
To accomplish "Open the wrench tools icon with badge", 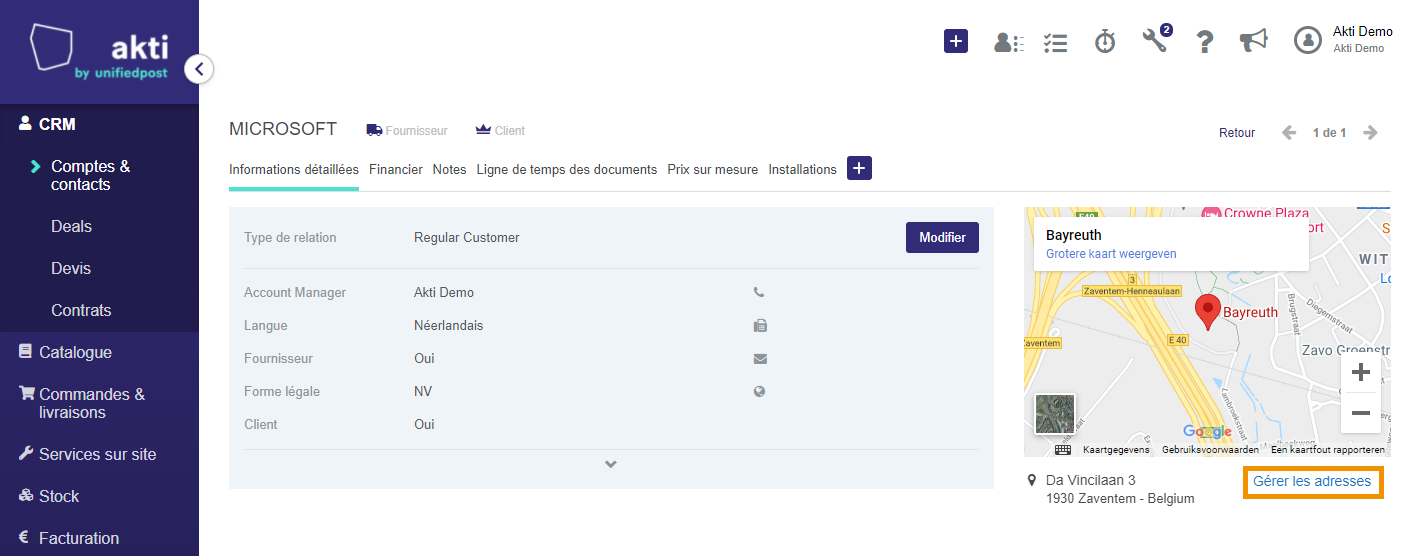I will pyautogui.click(x=1156, y=39).
